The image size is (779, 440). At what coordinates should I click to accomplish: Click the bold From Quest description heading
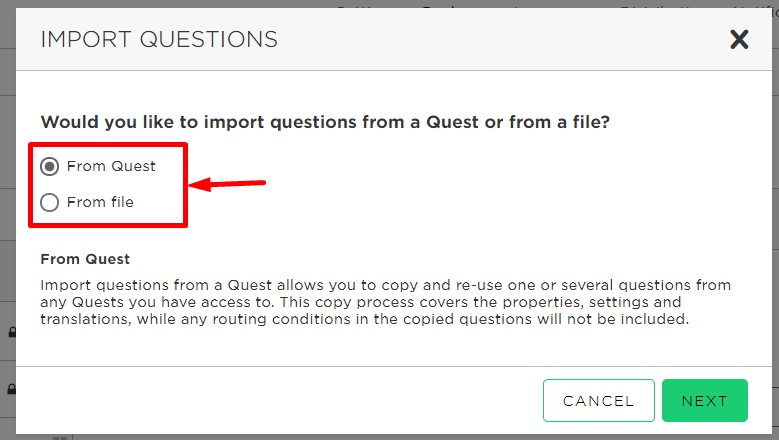85,259
